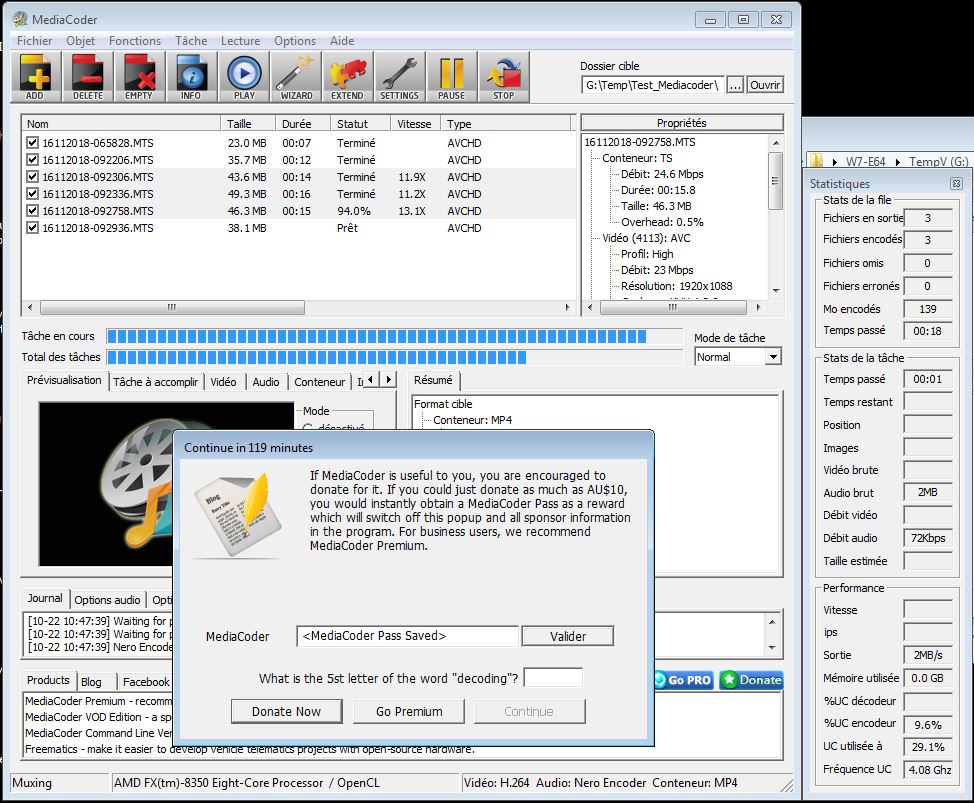
Task: Click the Propriétés panel vertical scrollbar
Action: click(776, 217)
